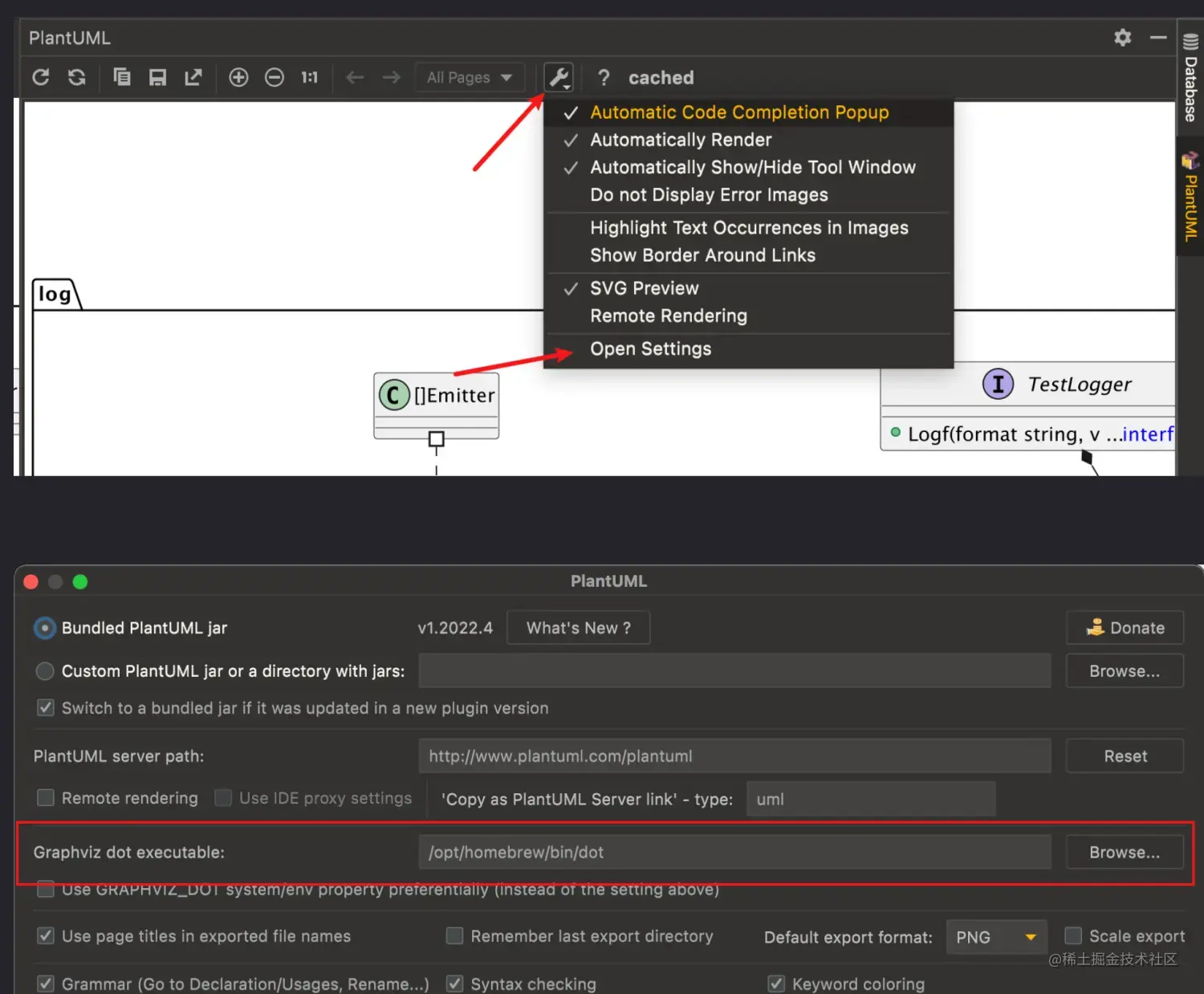1204x994 pixels.
Task: Open diagram in external editor icon
Action: tap(193, 77)
